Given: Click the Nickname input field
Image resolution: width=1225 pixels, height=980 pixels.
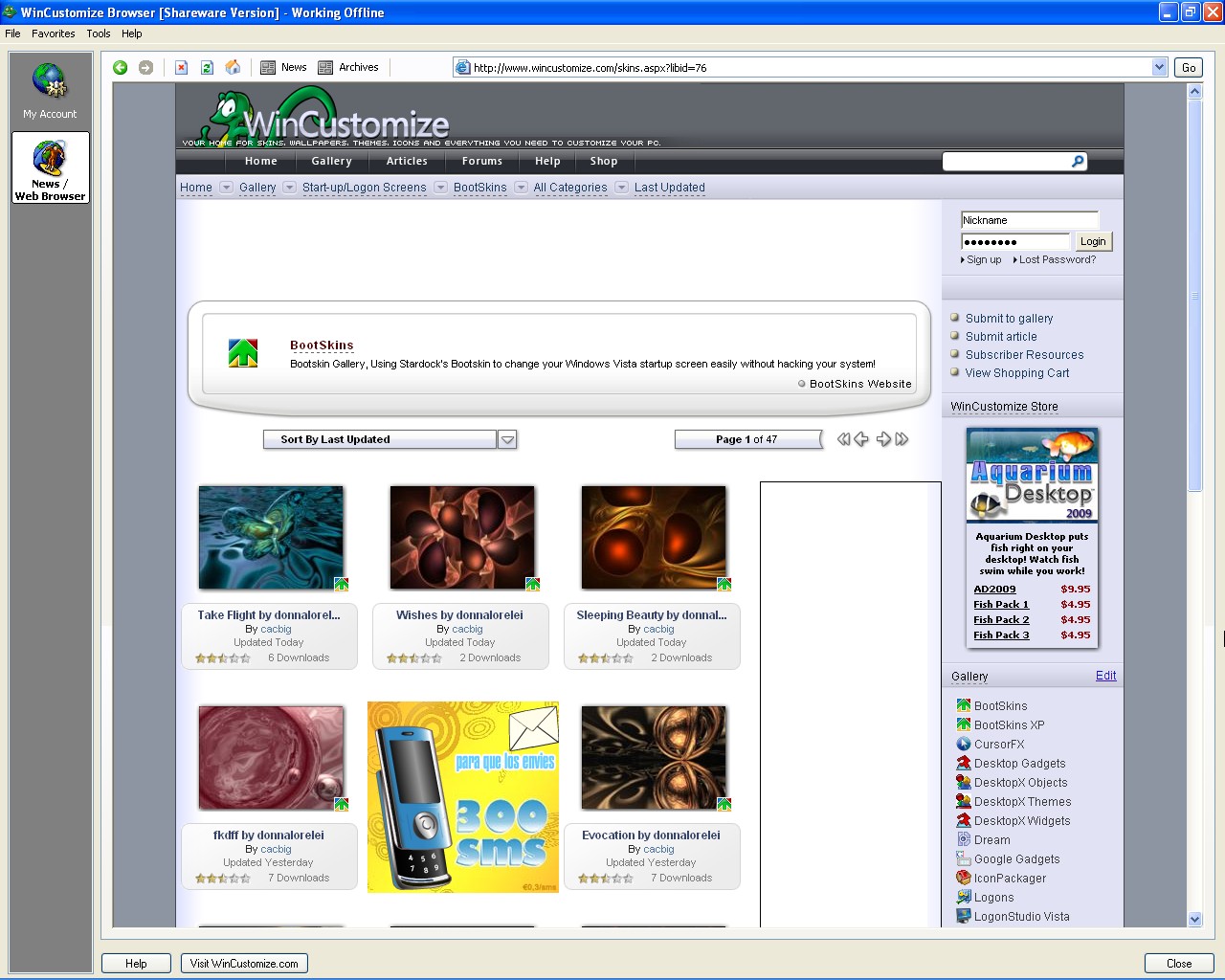Looking at the screenshot, I should click(x=1030, y=220).
